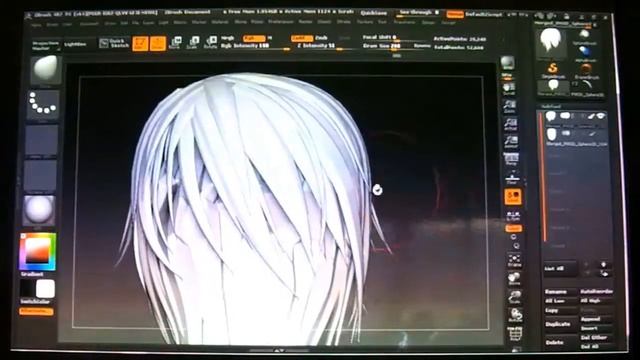Toggle L.Sym local symmetry
640x360 pixels.
(513, 216)
